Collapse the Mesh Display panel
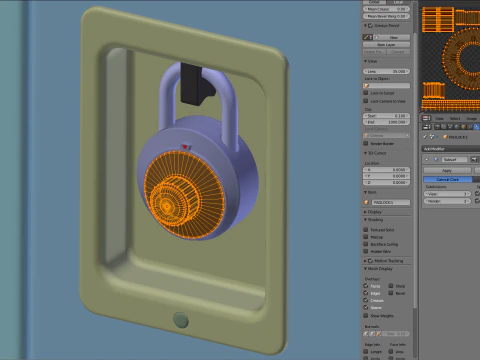Screen dimensions: 480x360 [x=365, y=269]
